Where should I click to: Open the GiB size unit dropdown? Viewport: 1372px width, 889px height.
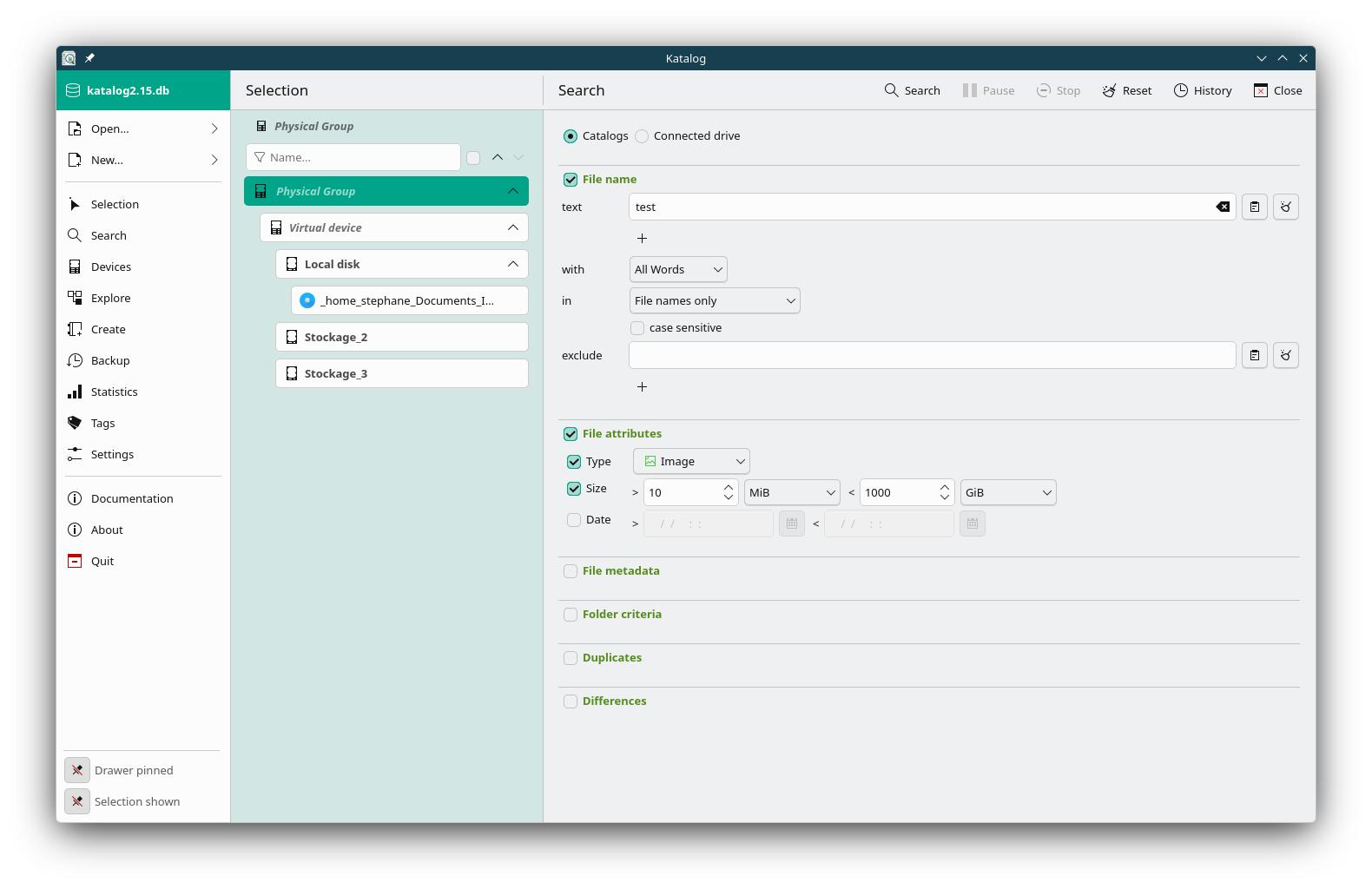[x=1008, y=492]
